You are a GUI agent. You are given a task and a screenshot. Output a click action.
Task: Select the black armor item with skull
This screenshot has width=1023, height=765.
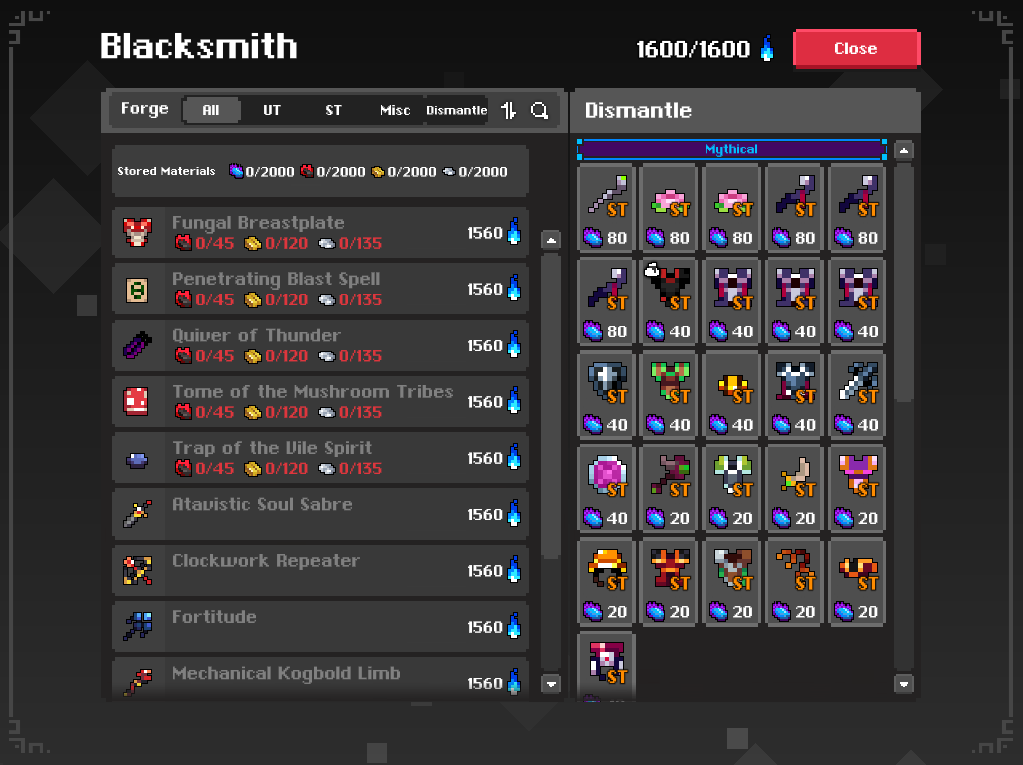(x=669, y=301)
